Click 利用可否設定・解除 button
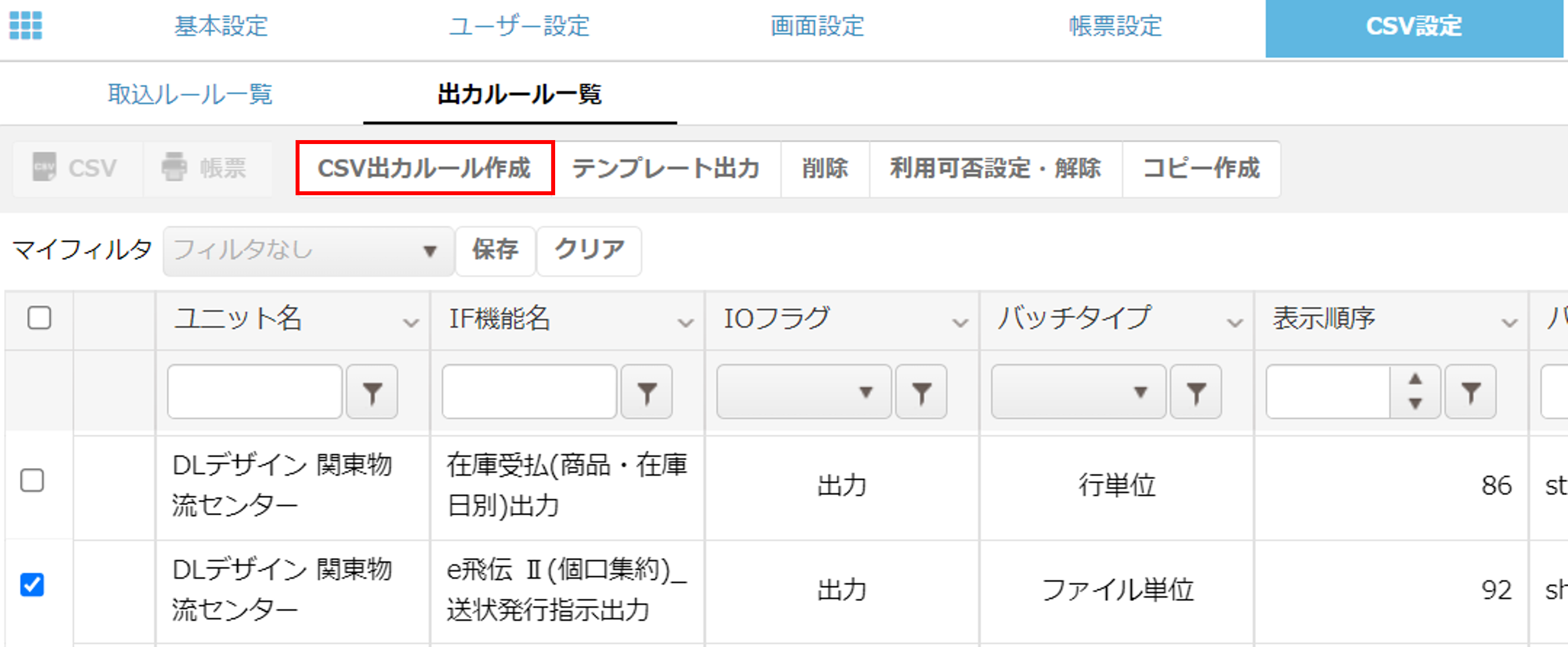1568x647 pixels. (996, 168)
